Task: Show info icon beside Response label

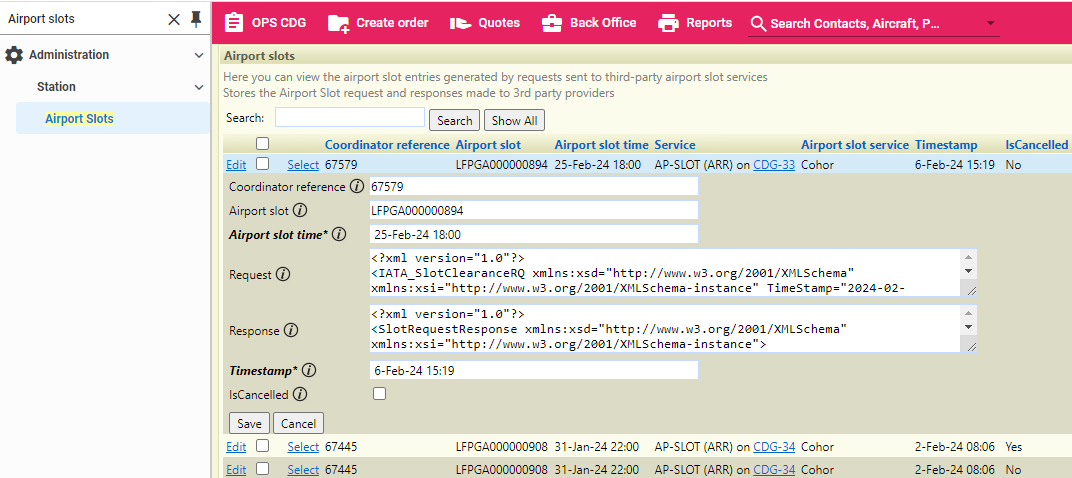Action: click(291, 331)
